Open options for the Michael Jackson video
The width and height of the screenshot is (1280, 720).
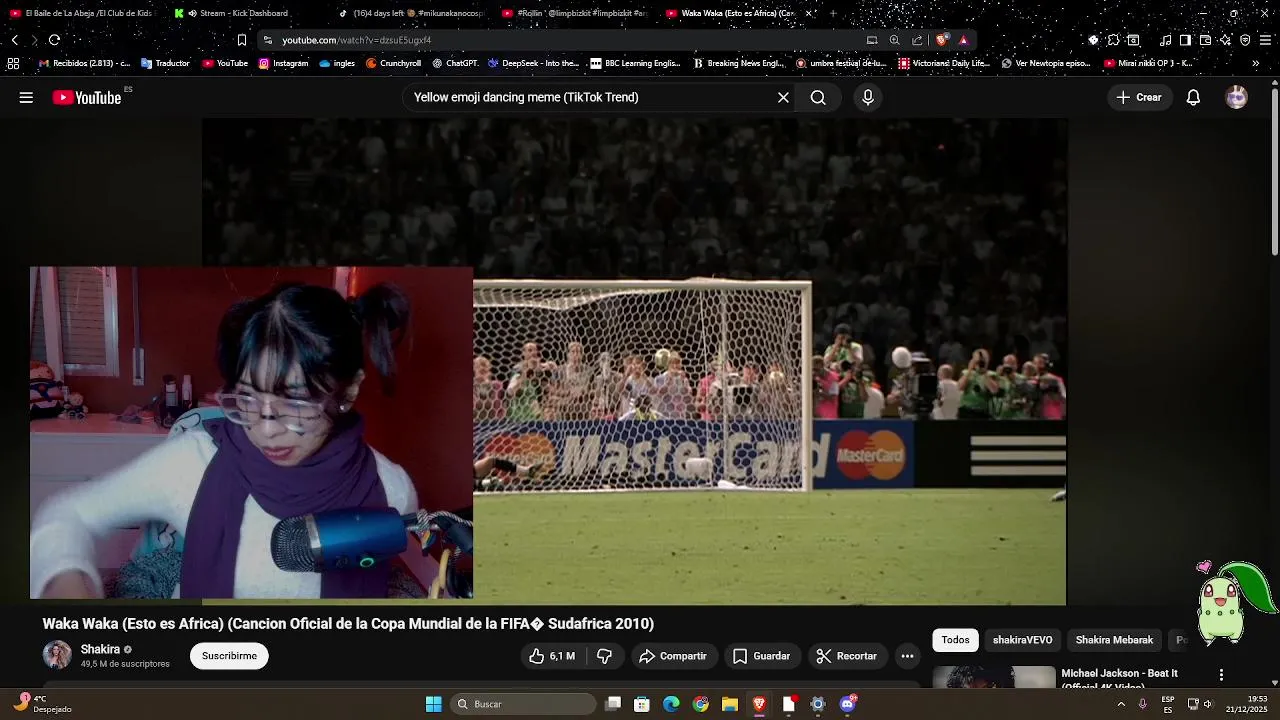(1221, 675)
